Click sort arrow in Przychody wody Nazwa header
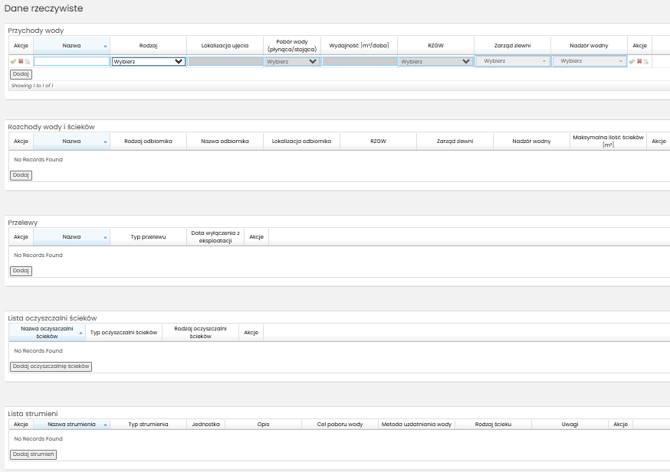This screenshot has width=670, height=472. 105,46
